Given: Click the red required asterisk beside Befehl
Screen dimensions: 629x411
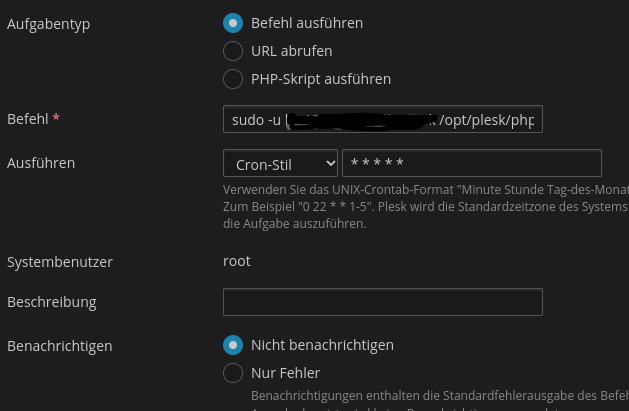Looking at the screenshot, I should (x=56, y=119).
